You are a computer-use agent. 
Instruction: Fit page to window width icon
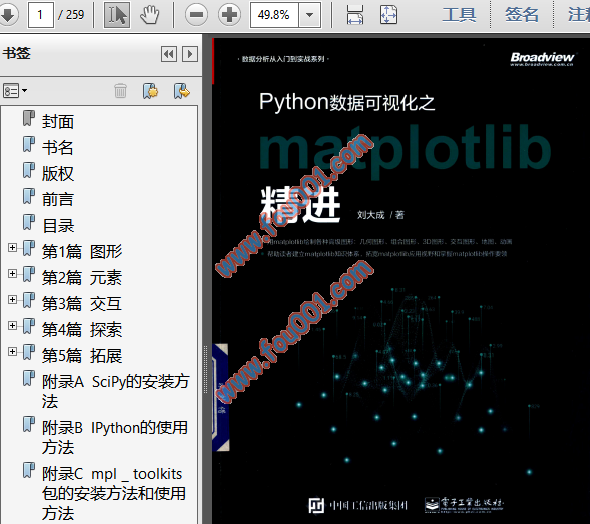tap(354, 15)
